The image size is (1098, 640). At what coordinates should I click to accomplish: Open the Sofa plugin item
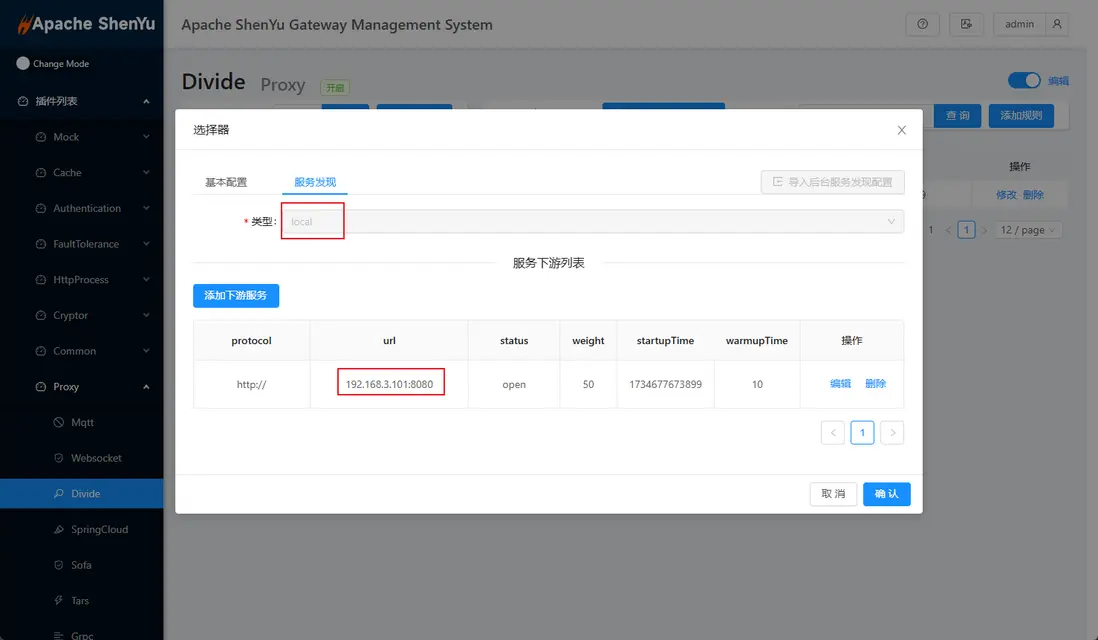point(81,565)
